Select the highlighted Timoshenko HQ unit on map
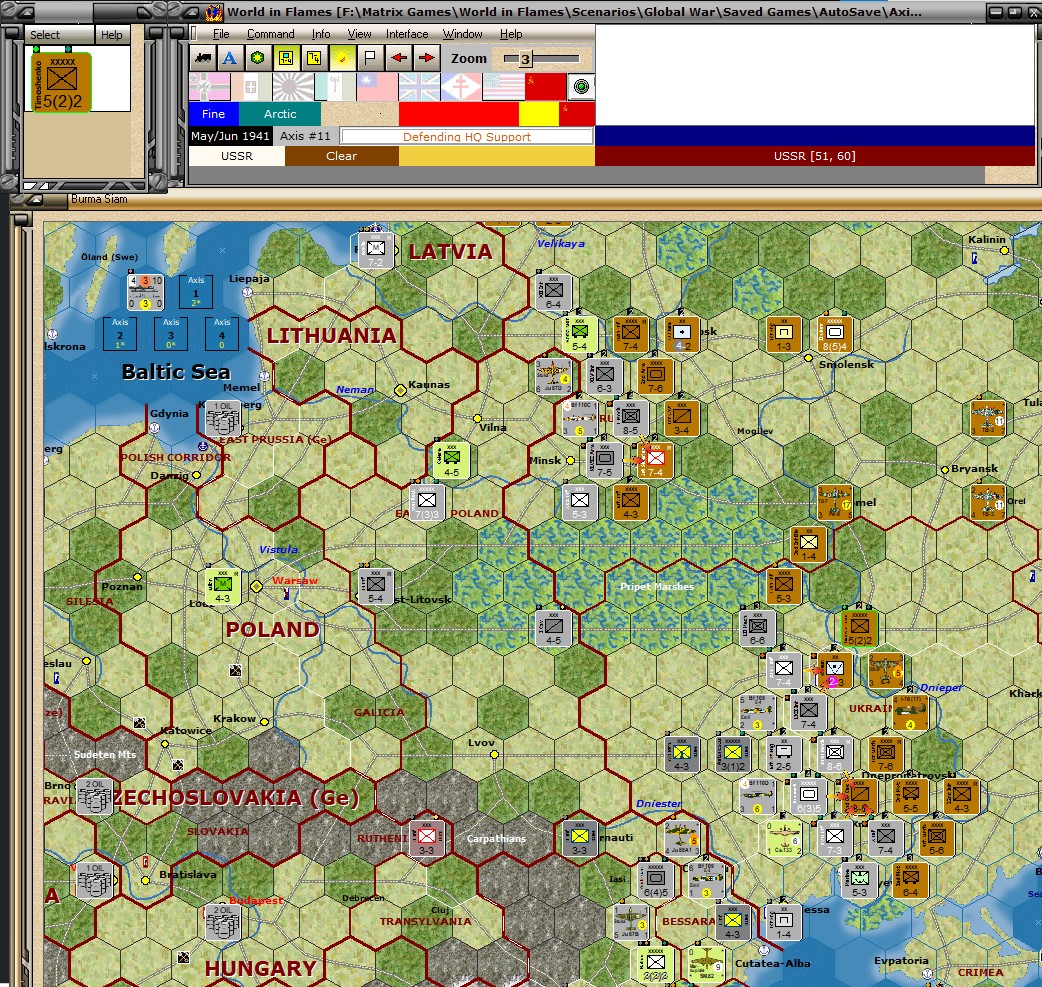Screen dimensions: 1042x987 (x=859, y=628)
